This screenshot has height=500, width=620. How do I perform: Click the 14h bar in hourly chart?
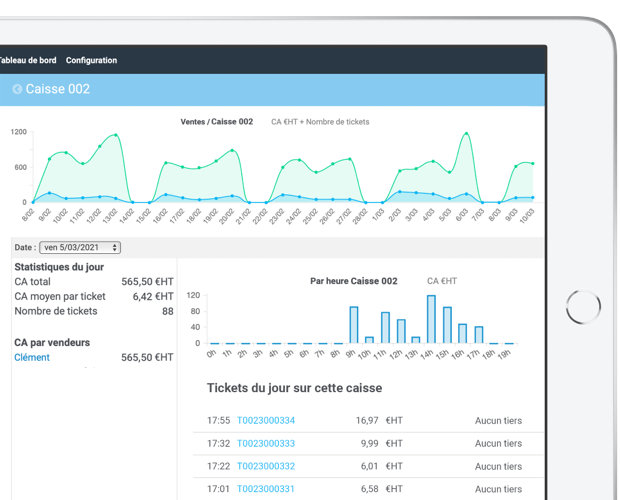point(431,319)
